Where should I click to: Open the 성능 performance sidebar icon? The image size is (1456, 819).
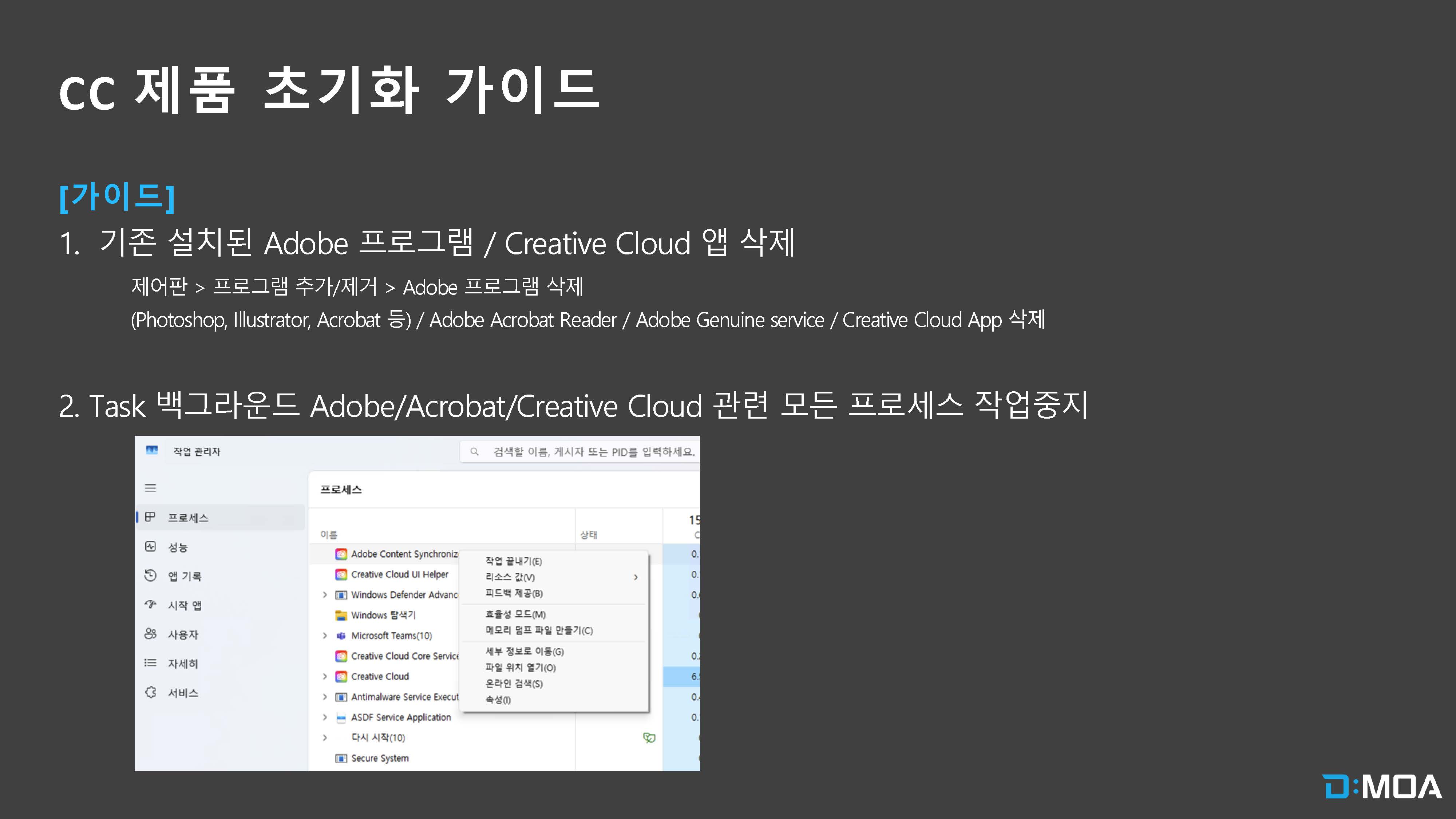click(x=150, y=546)
